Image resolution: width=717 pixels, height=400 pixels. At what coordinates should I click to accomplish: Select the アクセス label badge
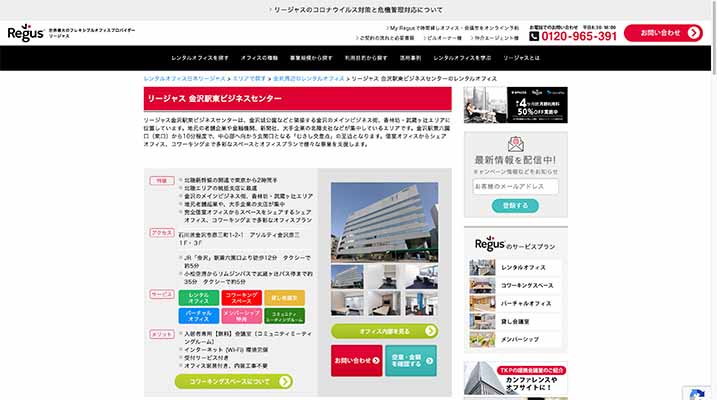click(x=162, y=233)
